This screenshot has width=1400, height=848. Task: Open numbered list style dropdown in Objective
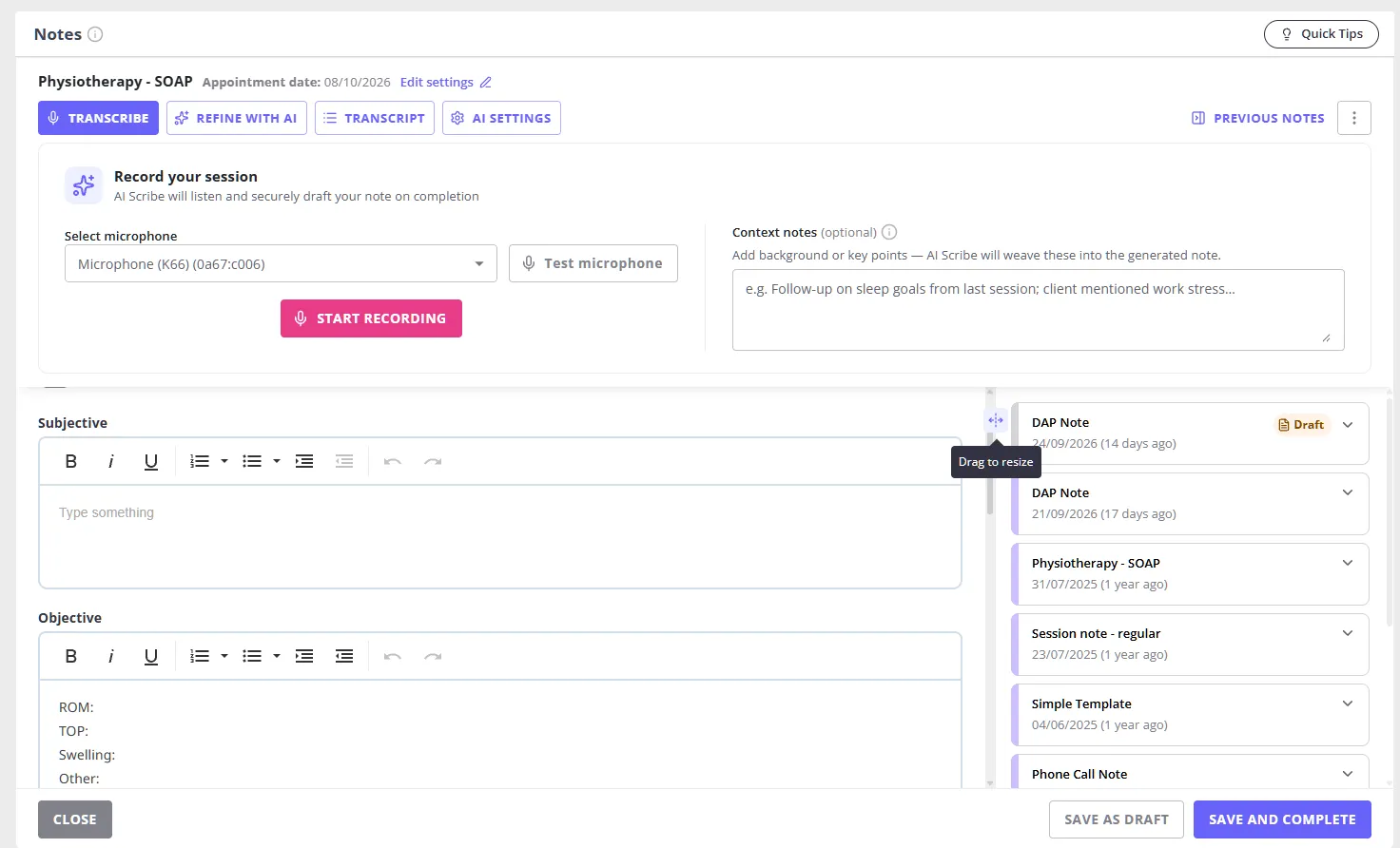[x=224, y=656]
